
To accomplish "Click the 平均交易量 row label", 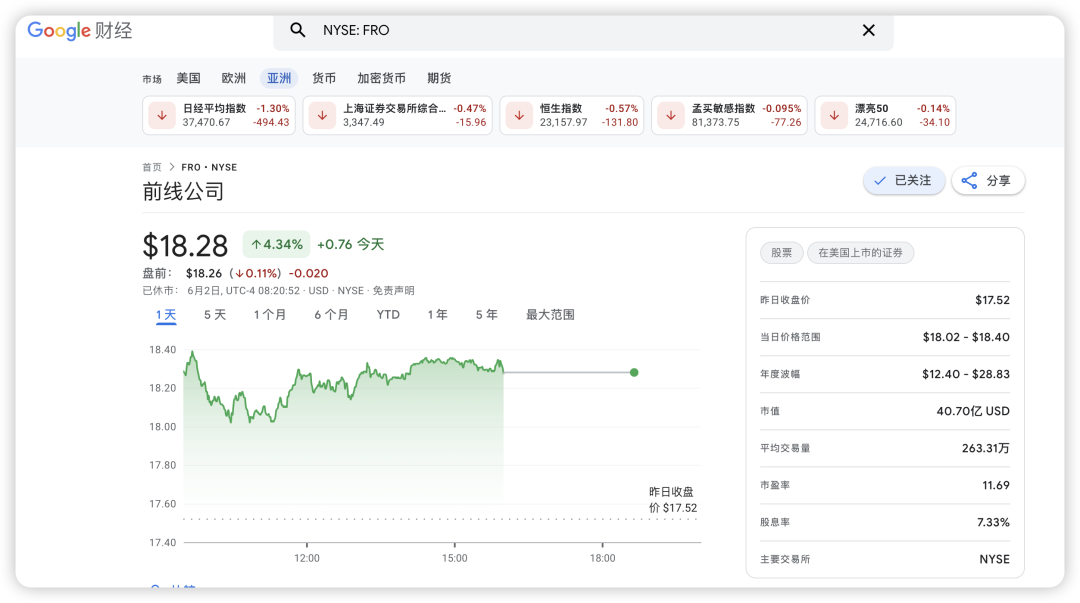I will pos(785,449).
